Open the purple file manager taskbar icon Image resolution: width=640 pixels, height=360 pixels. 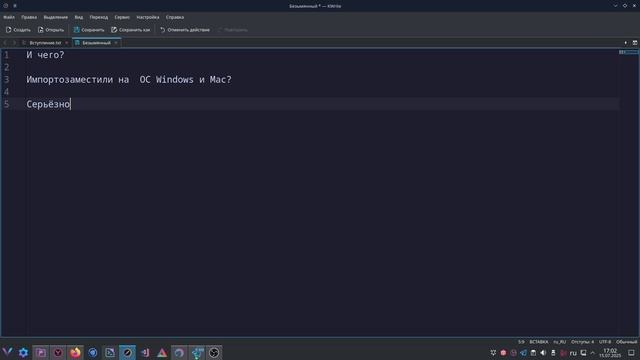40,353
